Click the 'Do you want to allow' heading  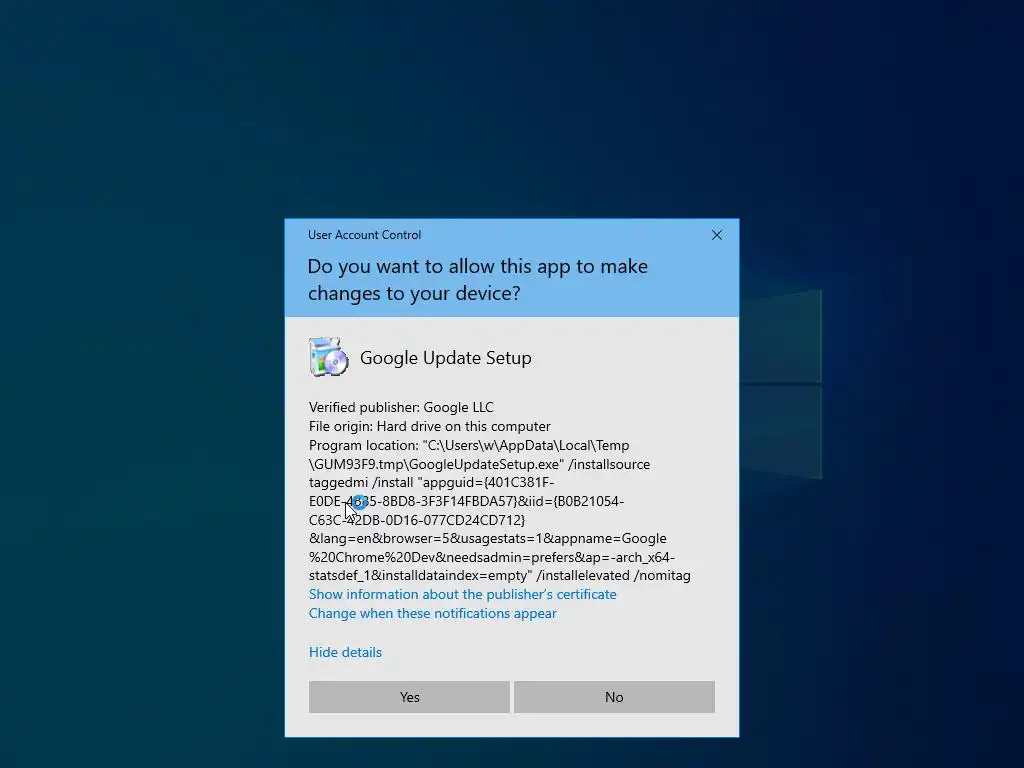(x=477, y=280)
